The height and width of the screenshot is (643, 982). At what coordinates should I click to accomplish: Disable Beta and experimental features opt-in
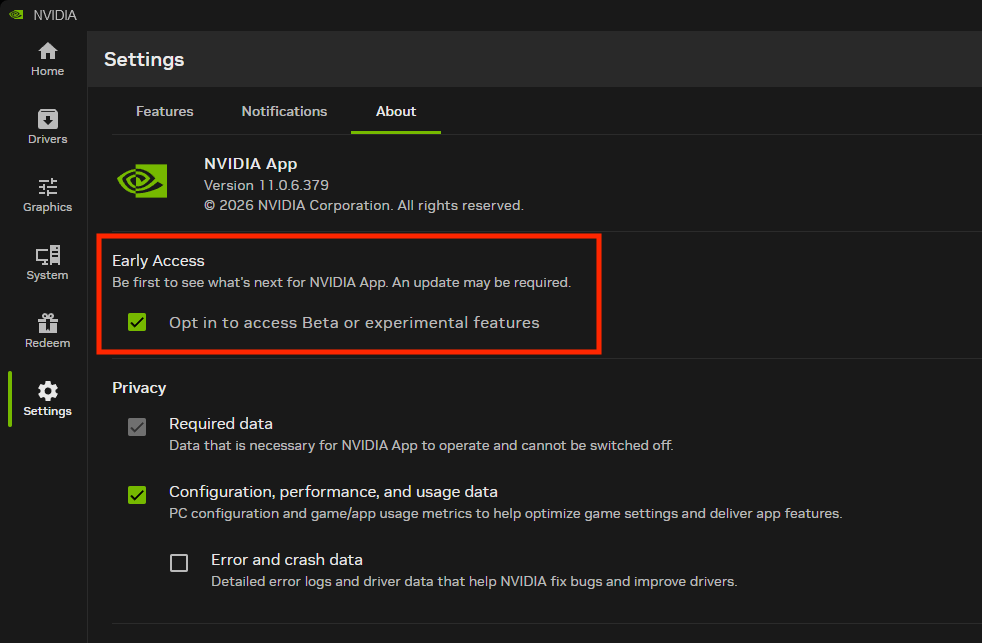click(137, 322)
